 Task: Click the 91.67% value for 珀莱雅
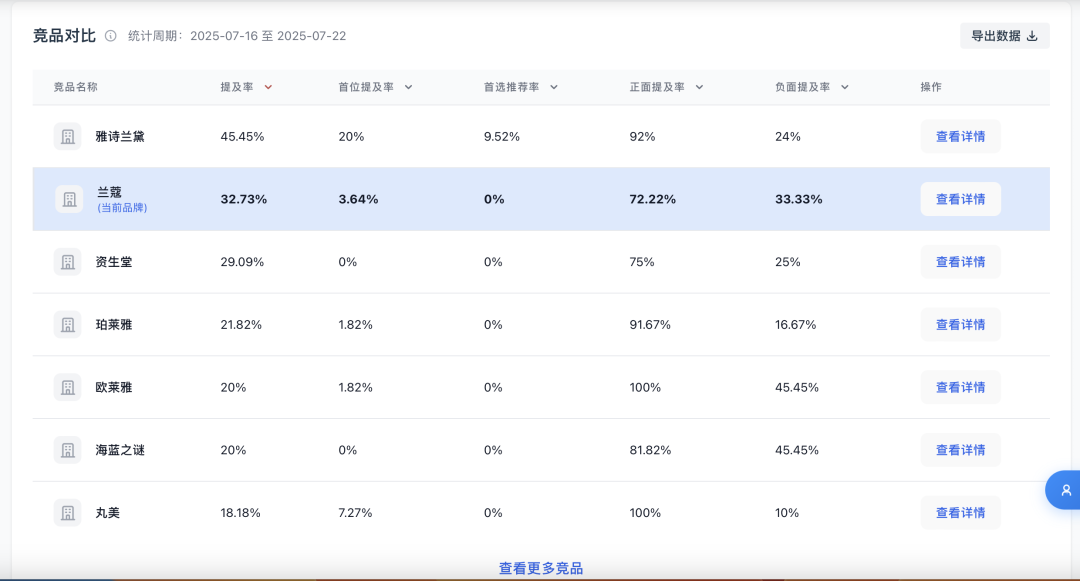click(x=650, y=324)
